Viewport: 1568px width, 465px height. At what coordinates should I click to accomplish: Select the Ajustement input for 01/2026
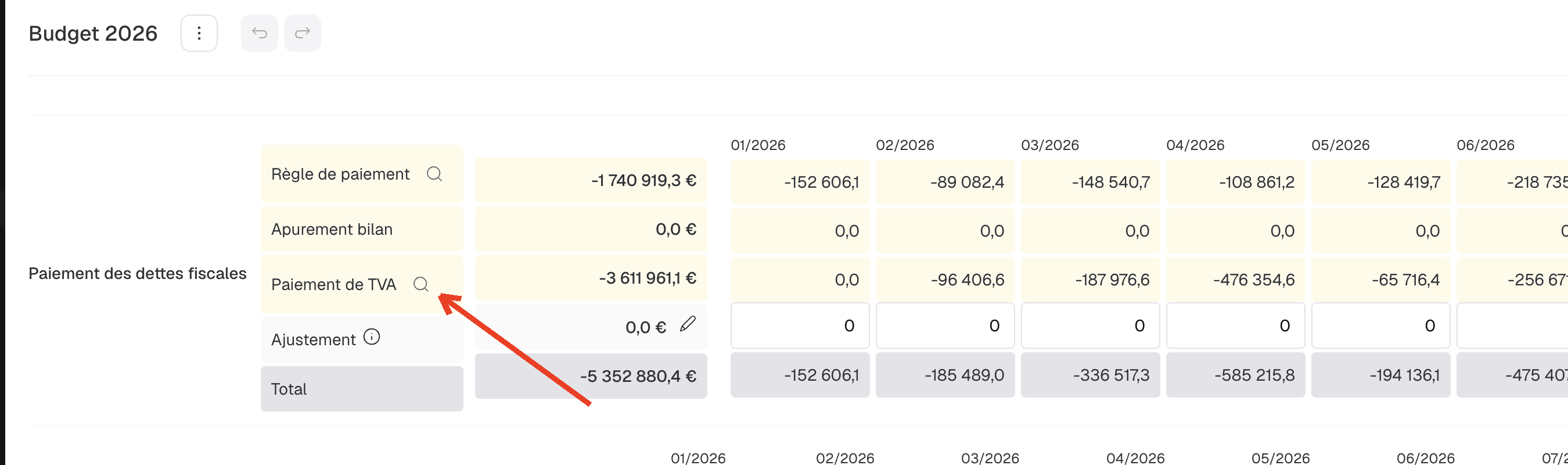(x=800, y=325)
